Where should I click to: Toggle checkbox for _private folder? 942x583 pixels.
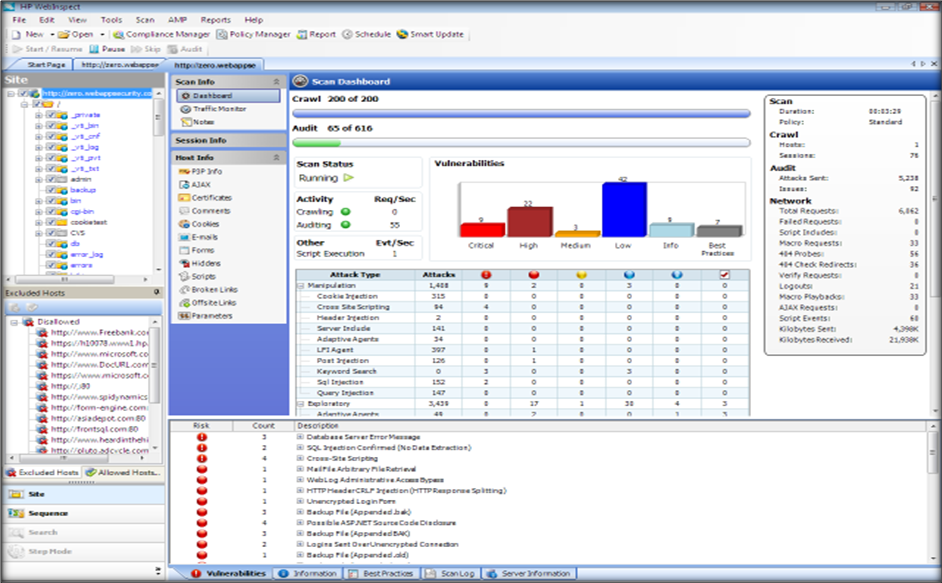(x=51, y=115)
